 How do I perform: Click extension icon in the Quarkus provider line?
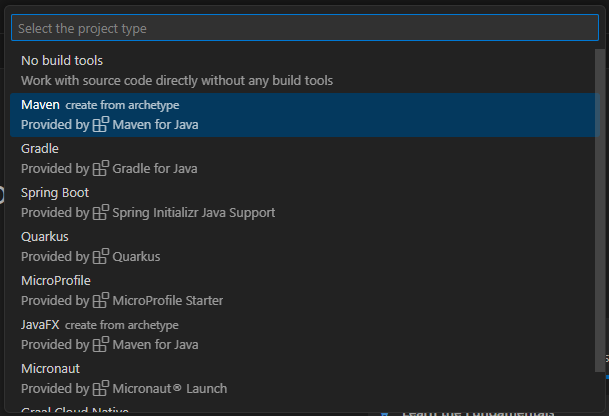[100, 257]
